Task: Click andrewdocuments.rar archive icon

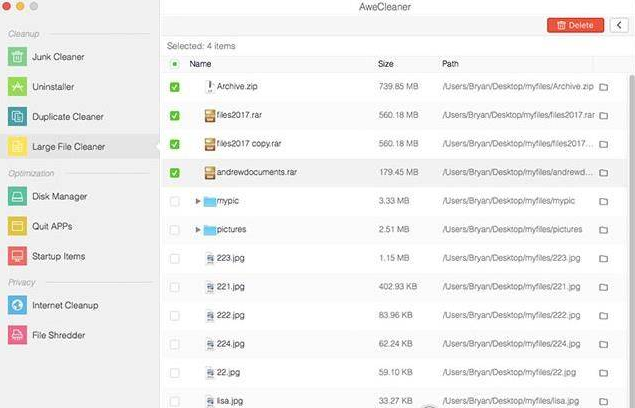Action: click(x=210, y=173)
